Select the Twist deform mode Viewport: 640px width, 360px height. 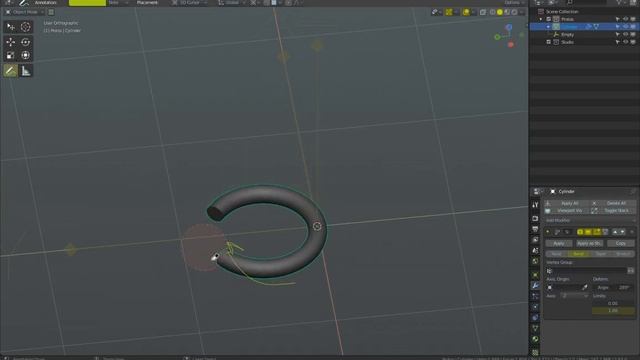coord(556,254)
